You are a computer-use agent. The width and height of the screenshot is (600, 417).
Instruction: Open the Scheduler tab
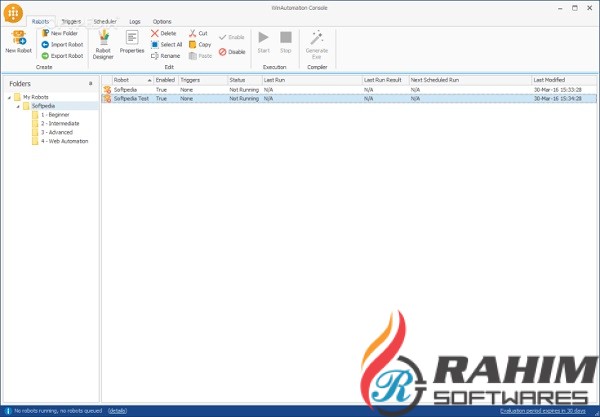pyautogui.click(x=104, y=21)
